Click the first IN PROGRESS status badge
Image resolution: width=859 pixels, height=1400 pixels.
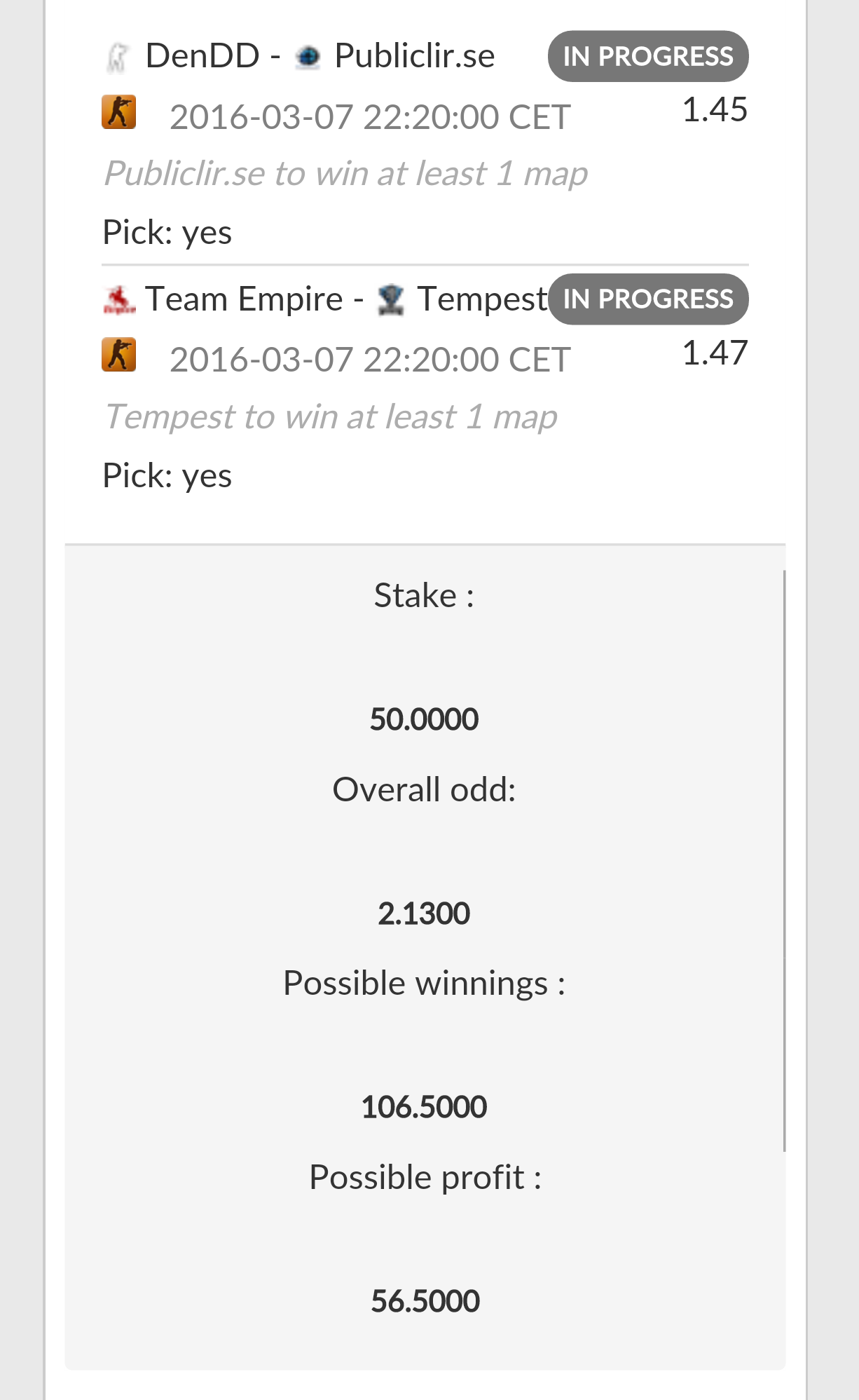tap(648, 56)
